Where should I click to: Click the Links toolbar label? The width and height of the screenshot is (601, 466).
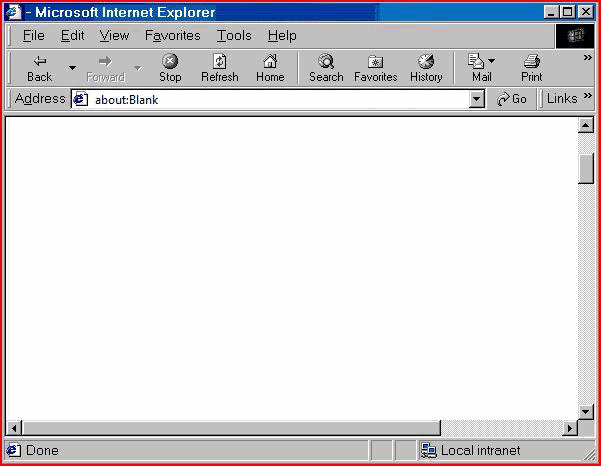point(562,99)
